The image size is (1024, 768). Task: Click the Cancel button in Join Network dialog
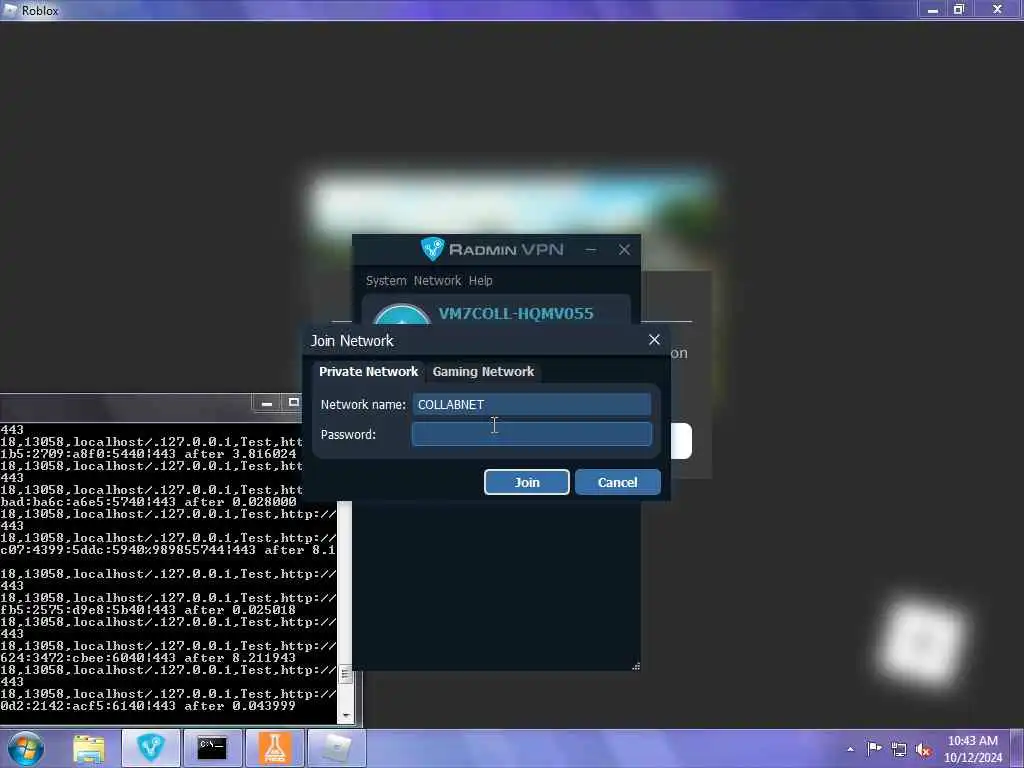coord(617,482)
